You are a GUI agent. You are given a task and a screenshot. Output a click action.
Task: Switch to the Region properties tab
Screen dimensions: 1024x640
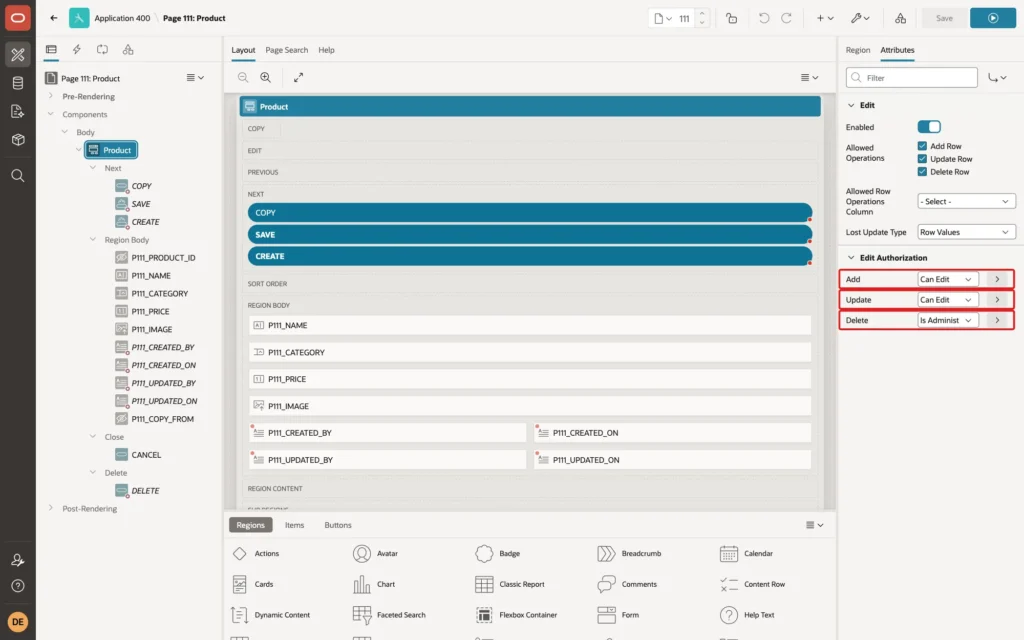coord(857,50)
